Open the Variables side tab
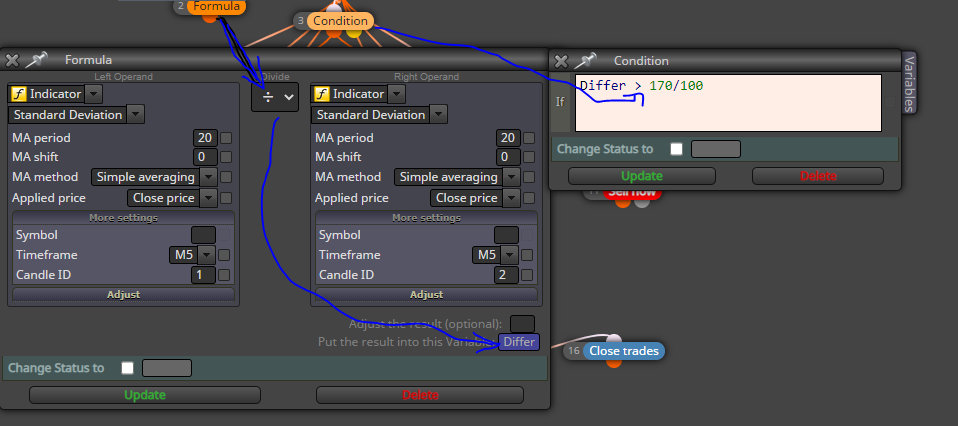Viewport: 958px width, 426px height. pos(909,83)
